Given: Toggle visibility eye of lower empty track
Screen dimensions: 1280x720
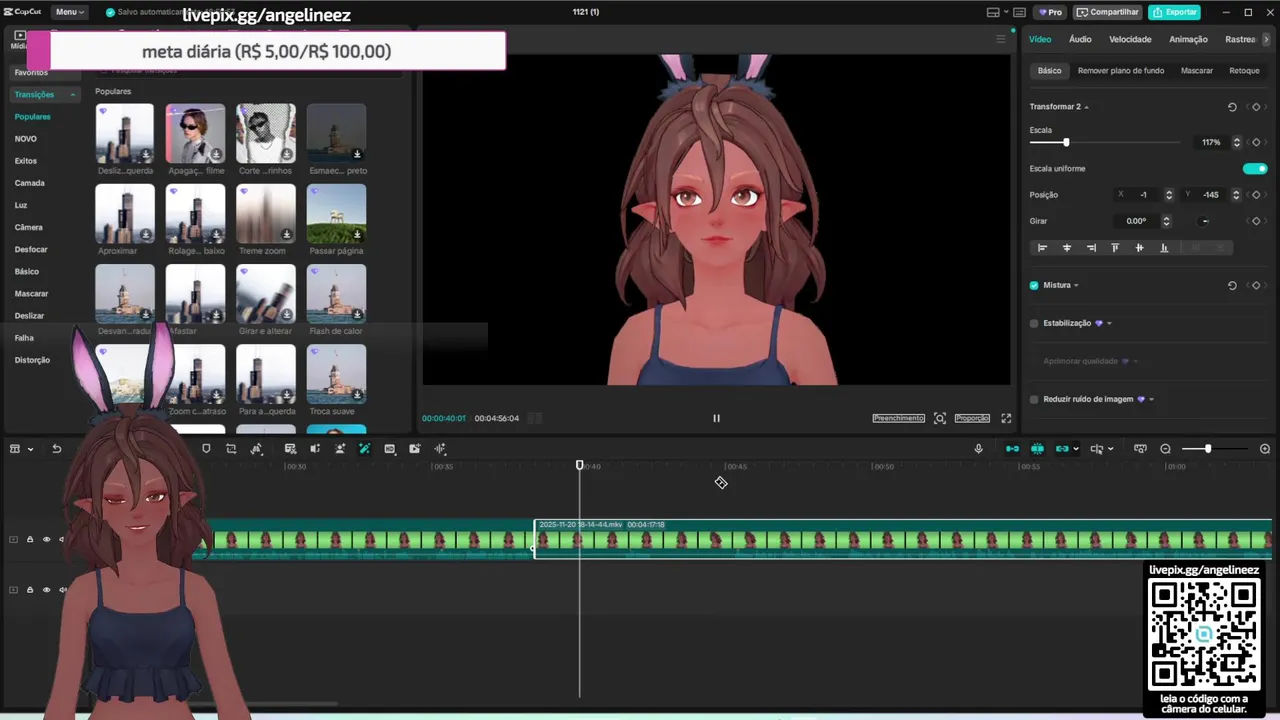Looking at the screenshot, I should coord(46,590).
